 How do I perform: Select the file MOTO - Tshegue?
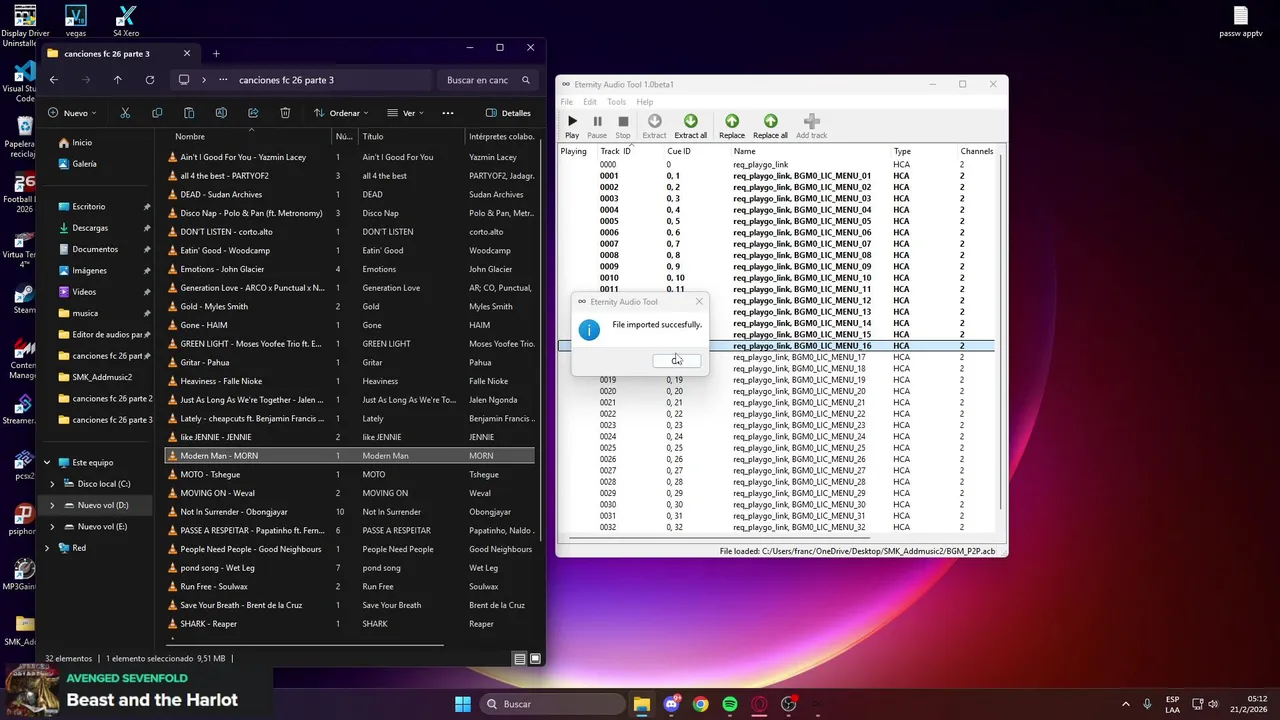point(350,474)
